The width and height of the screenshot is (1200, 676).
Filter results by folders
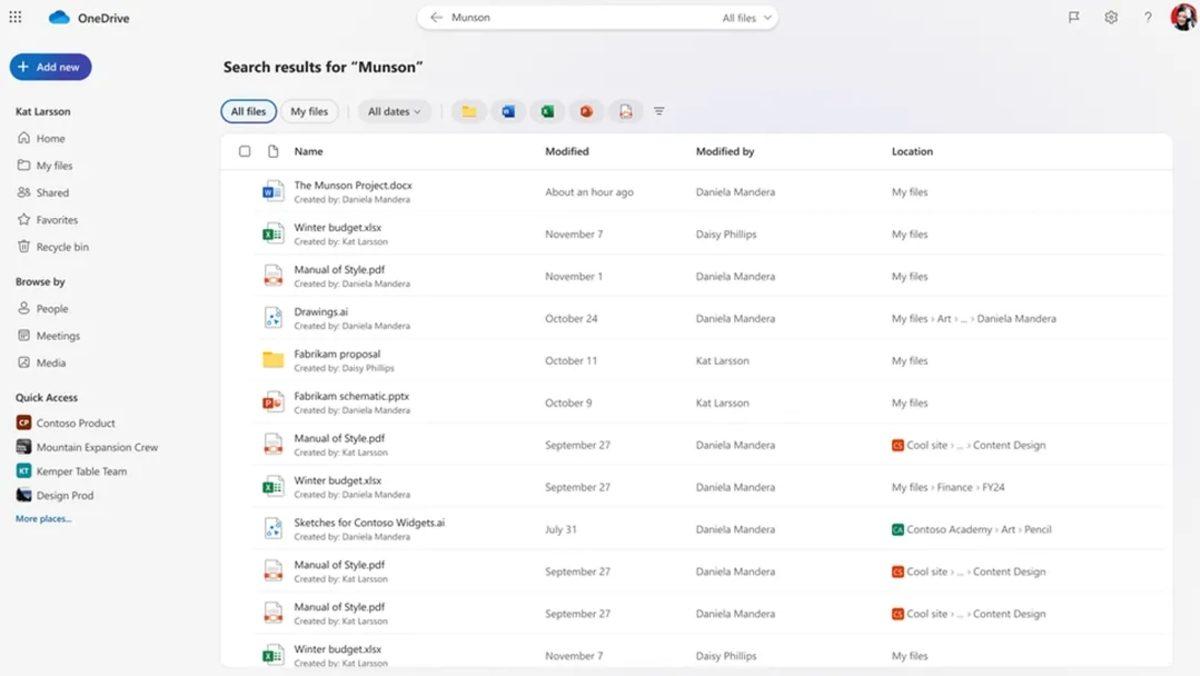tap(469, 111)
